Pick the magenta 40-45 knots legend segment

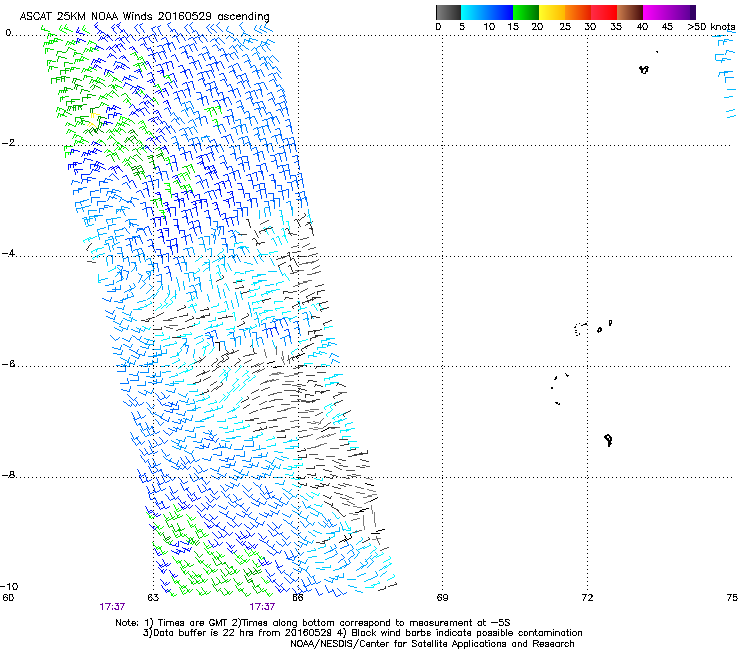point(656,12)
